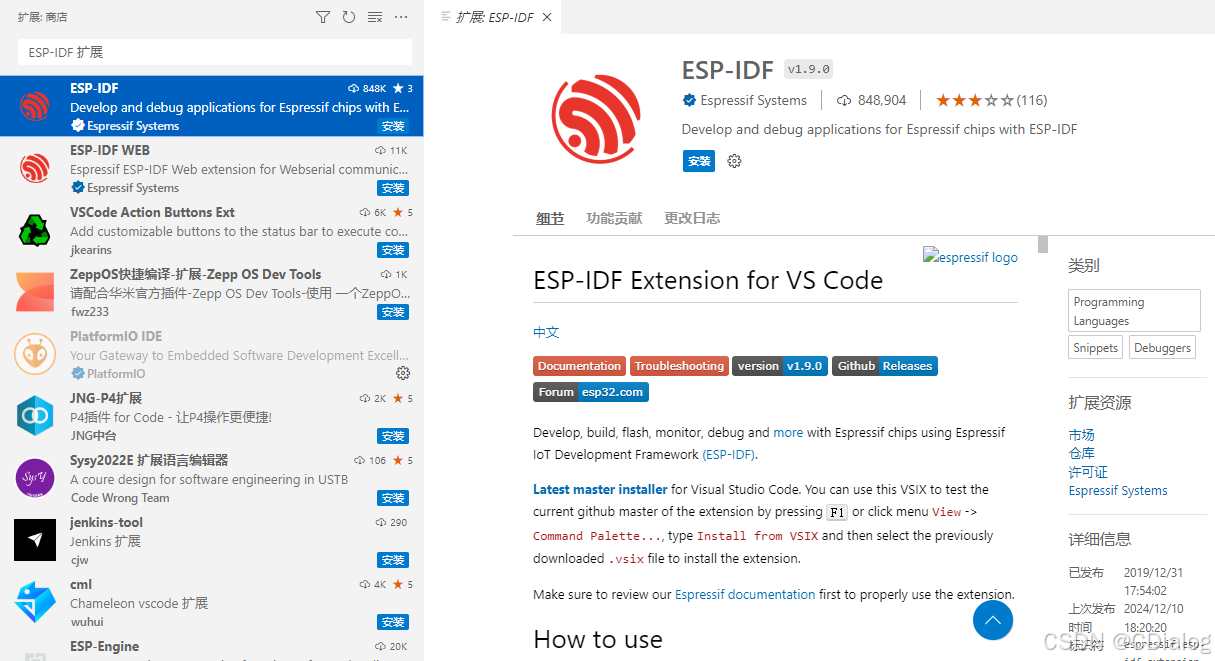Switch to the 更改日志 changelog tab

[692, 218]
